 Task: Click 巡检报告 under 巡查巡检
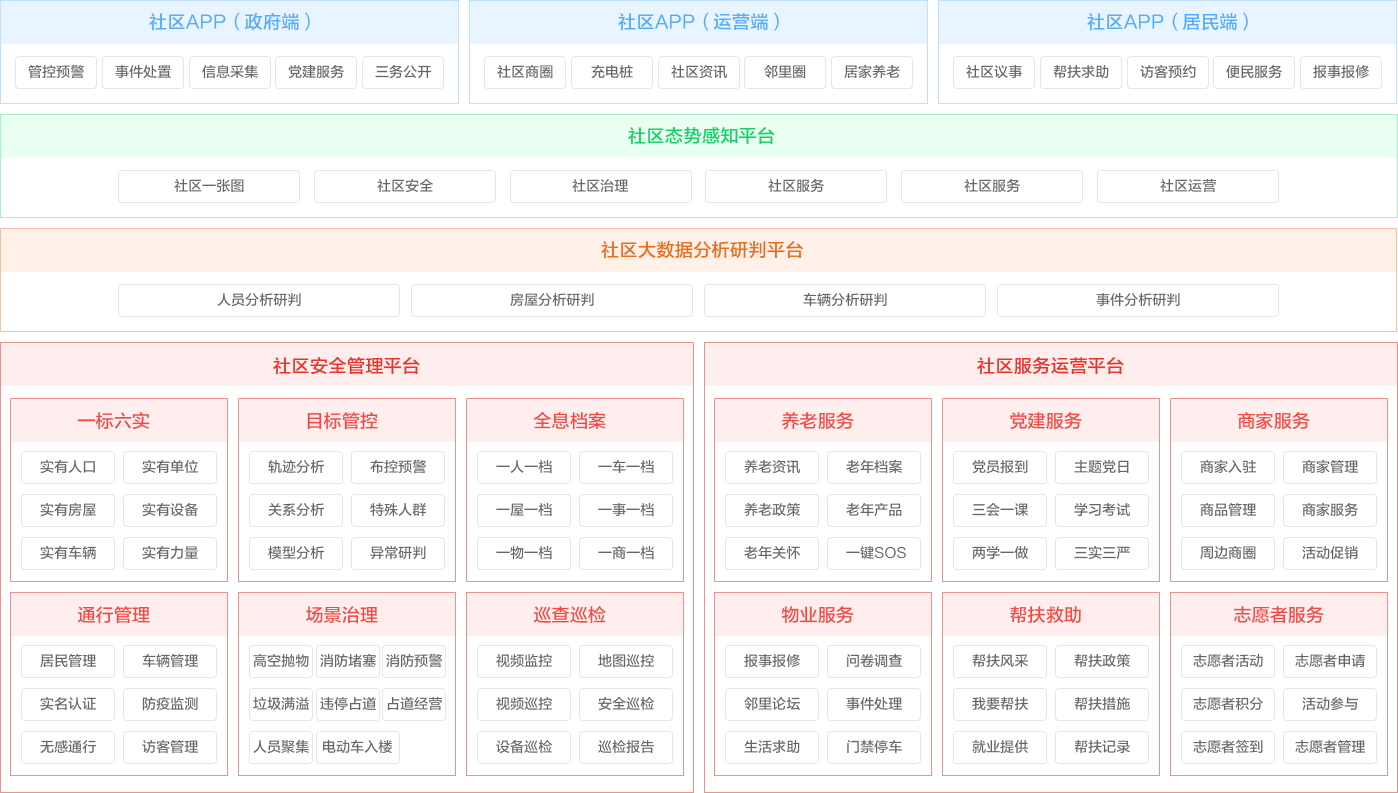pos(626,747)
